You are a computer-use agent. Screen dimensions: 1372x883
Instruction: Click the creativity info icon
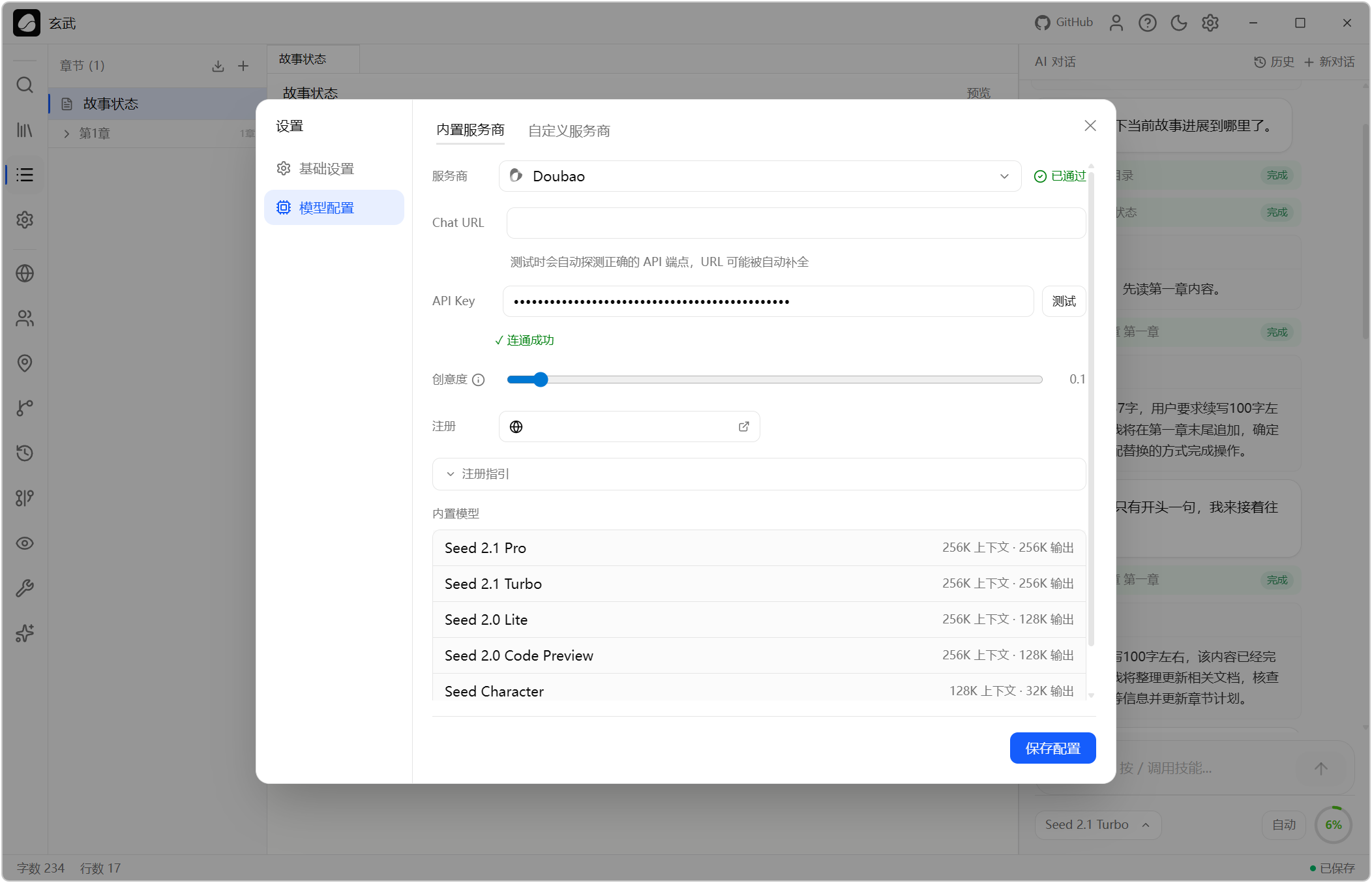(x=479, y=380)
